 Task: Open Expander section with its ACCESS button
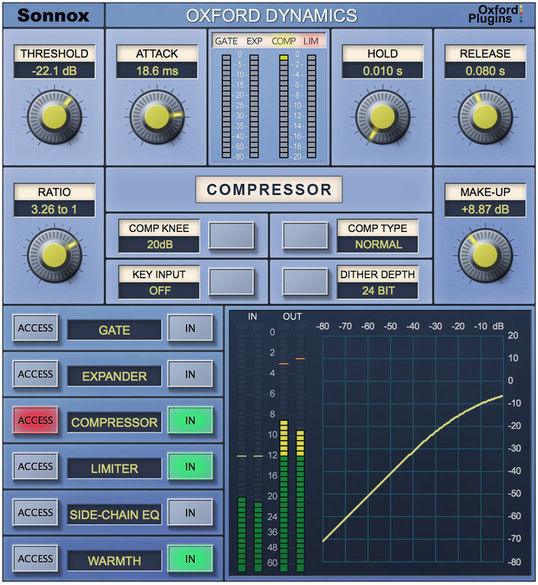35,374
